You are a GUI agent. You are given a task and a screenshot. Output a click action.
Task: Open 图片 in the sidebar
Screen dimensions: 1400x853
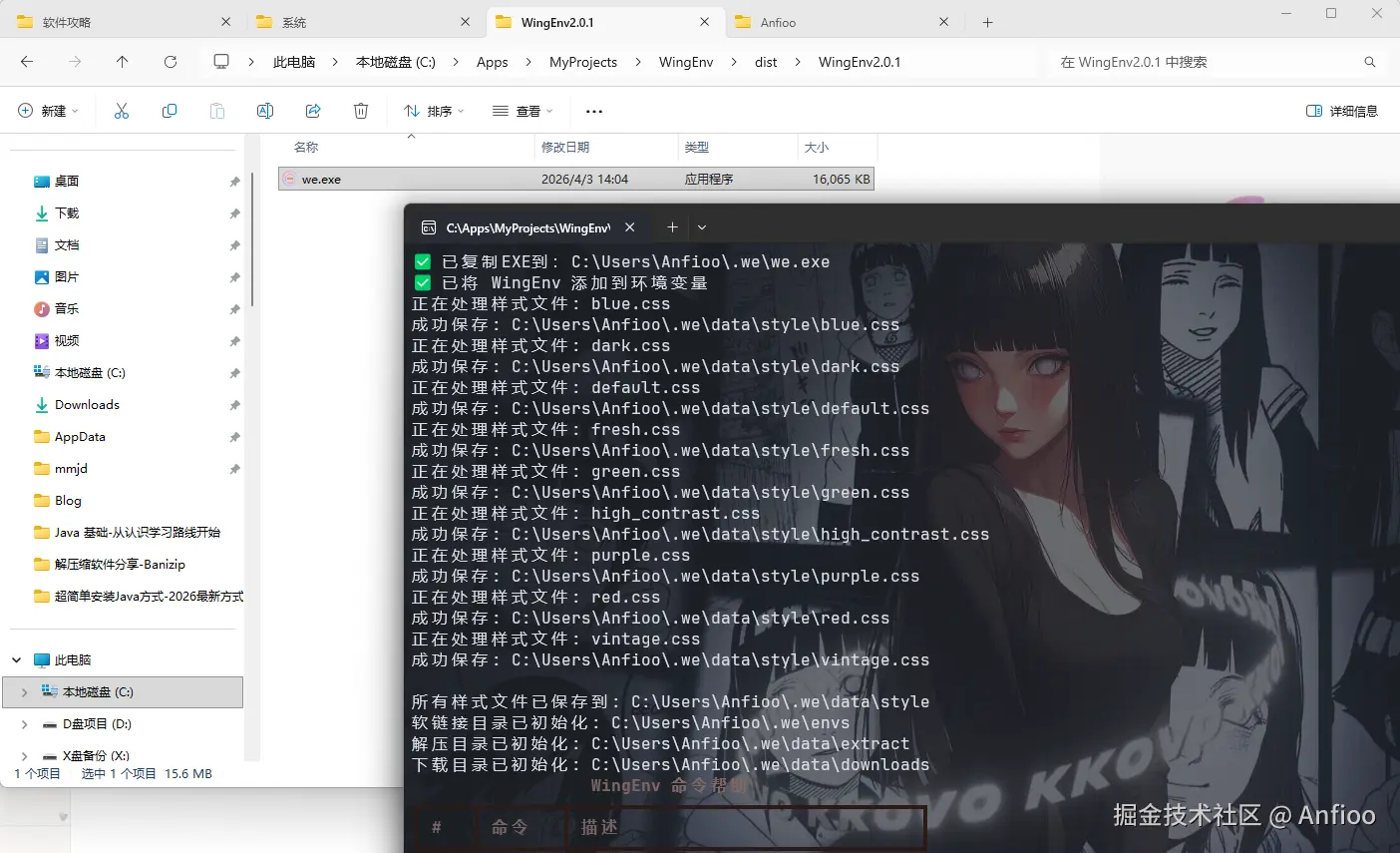tap(67, 277)
